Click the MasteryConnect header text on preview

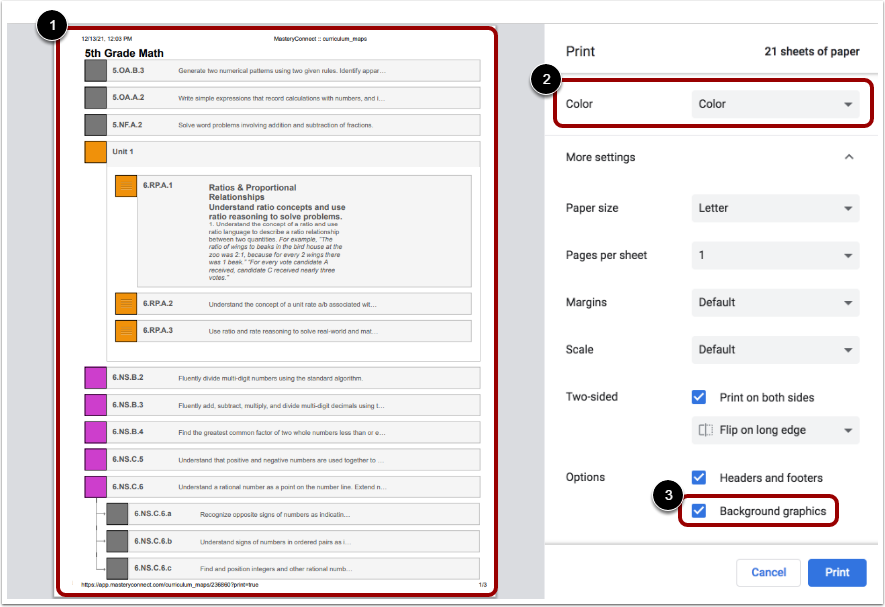tap(320, 39)
